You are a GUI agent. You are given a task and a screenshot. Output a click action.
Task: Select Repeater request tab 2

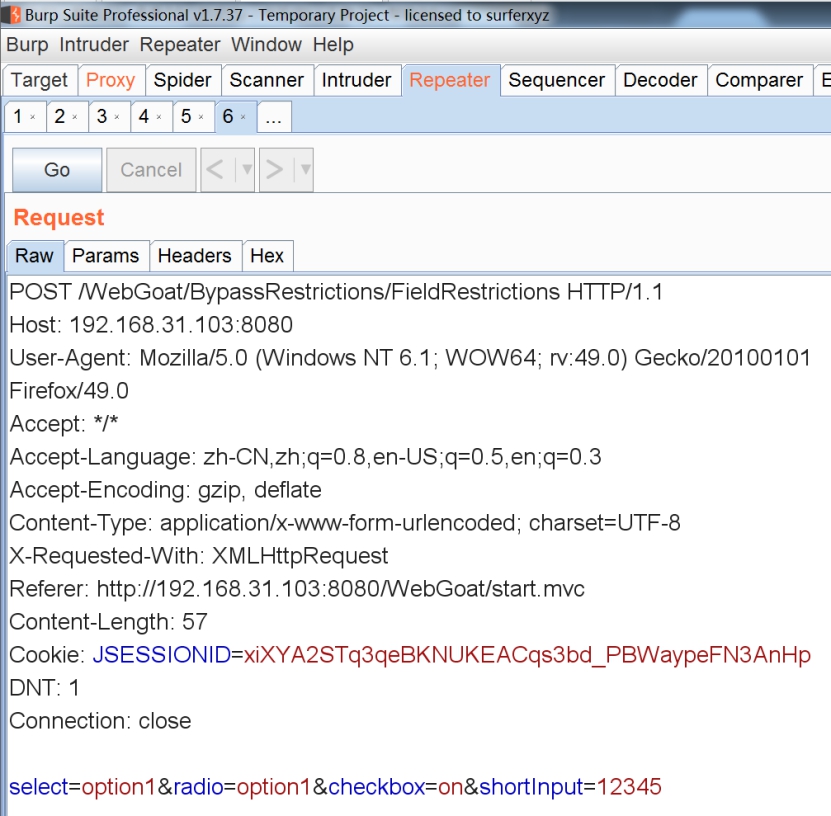tap(59, 116)
